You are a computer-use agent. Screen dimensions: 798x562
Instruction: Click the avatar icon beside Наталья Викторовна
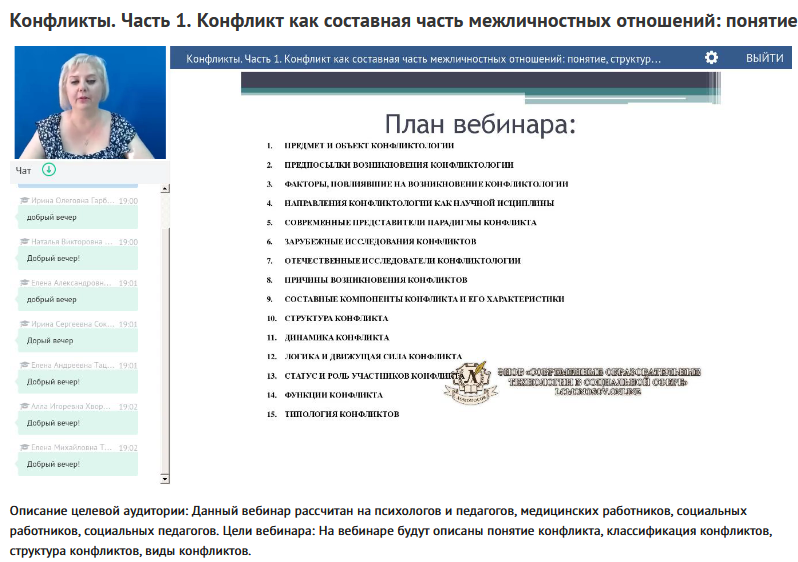click(x=22, y=242)
